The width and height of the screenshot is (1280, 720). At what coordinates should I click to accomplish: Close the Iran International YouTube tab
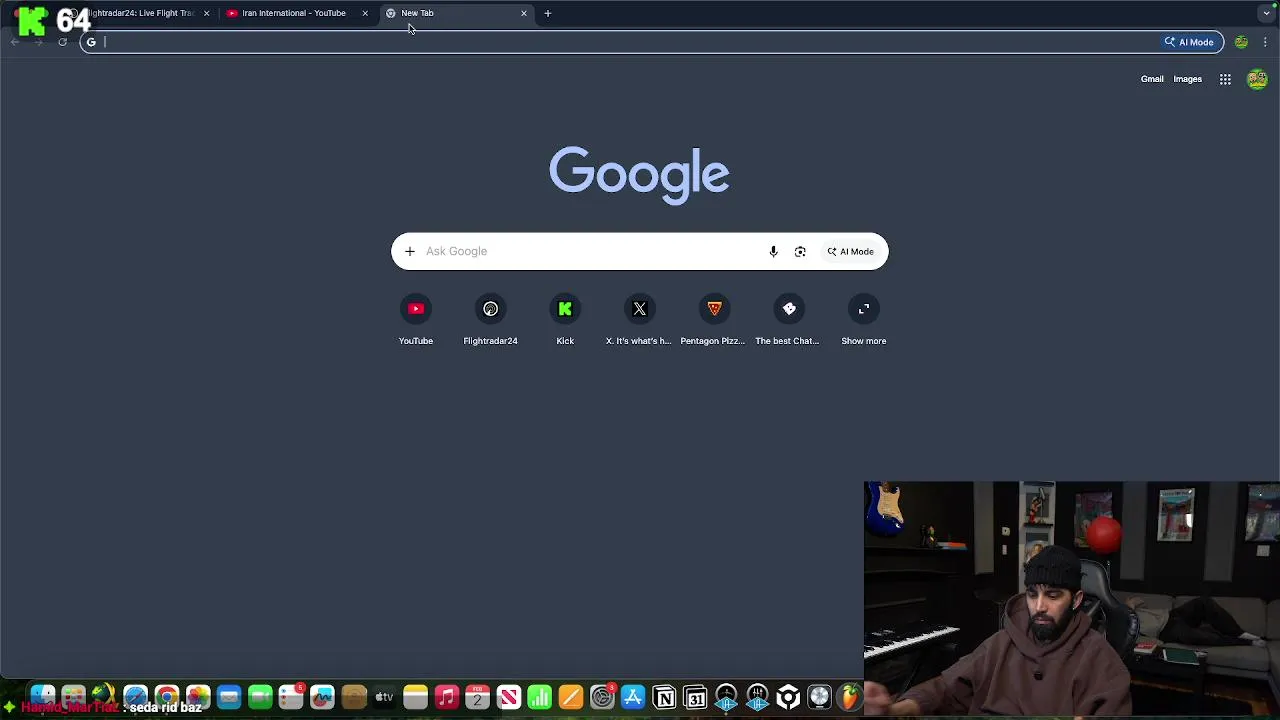365,13
